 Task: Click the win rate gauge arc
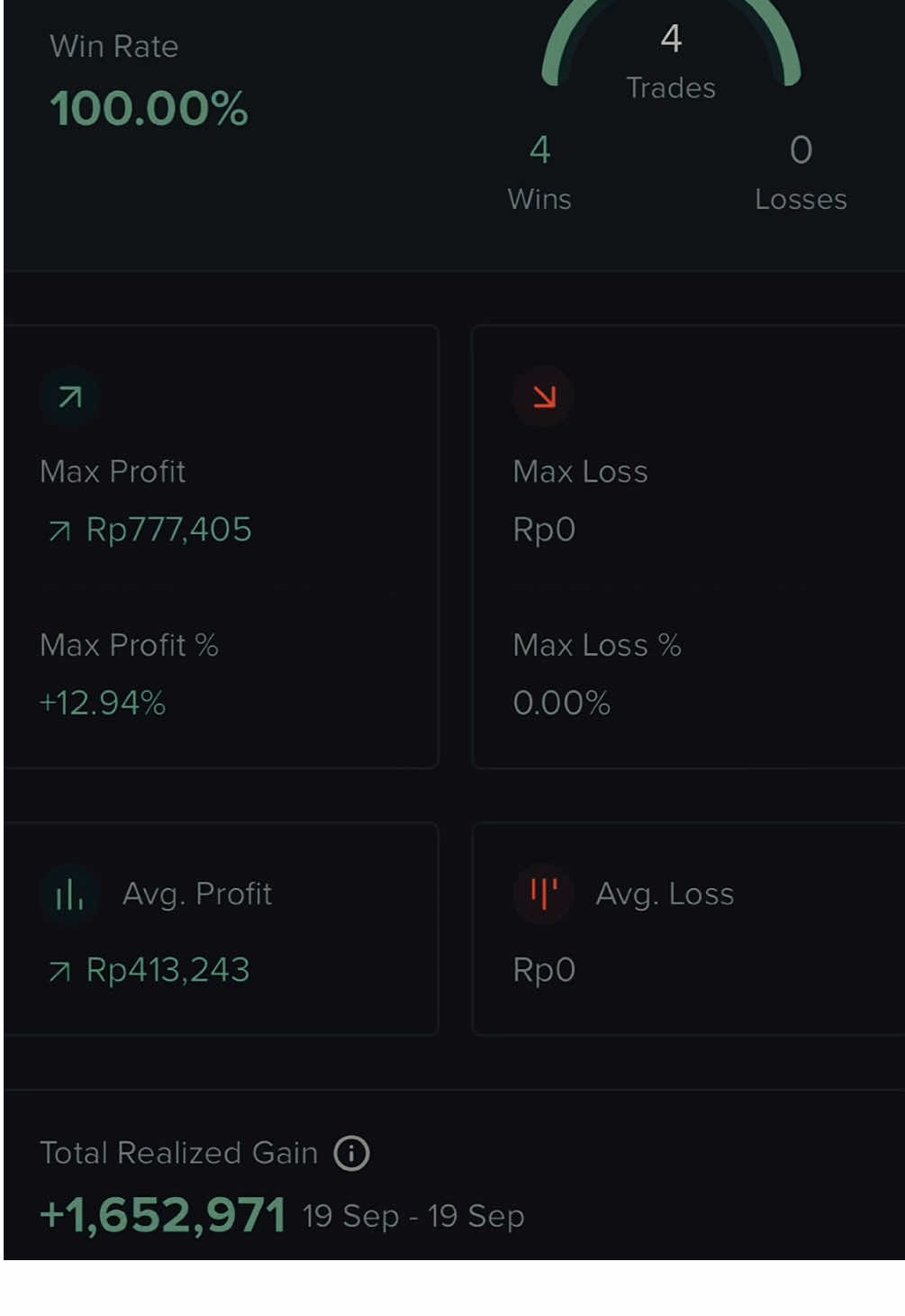pyautogui.click(x=671, y=41)
